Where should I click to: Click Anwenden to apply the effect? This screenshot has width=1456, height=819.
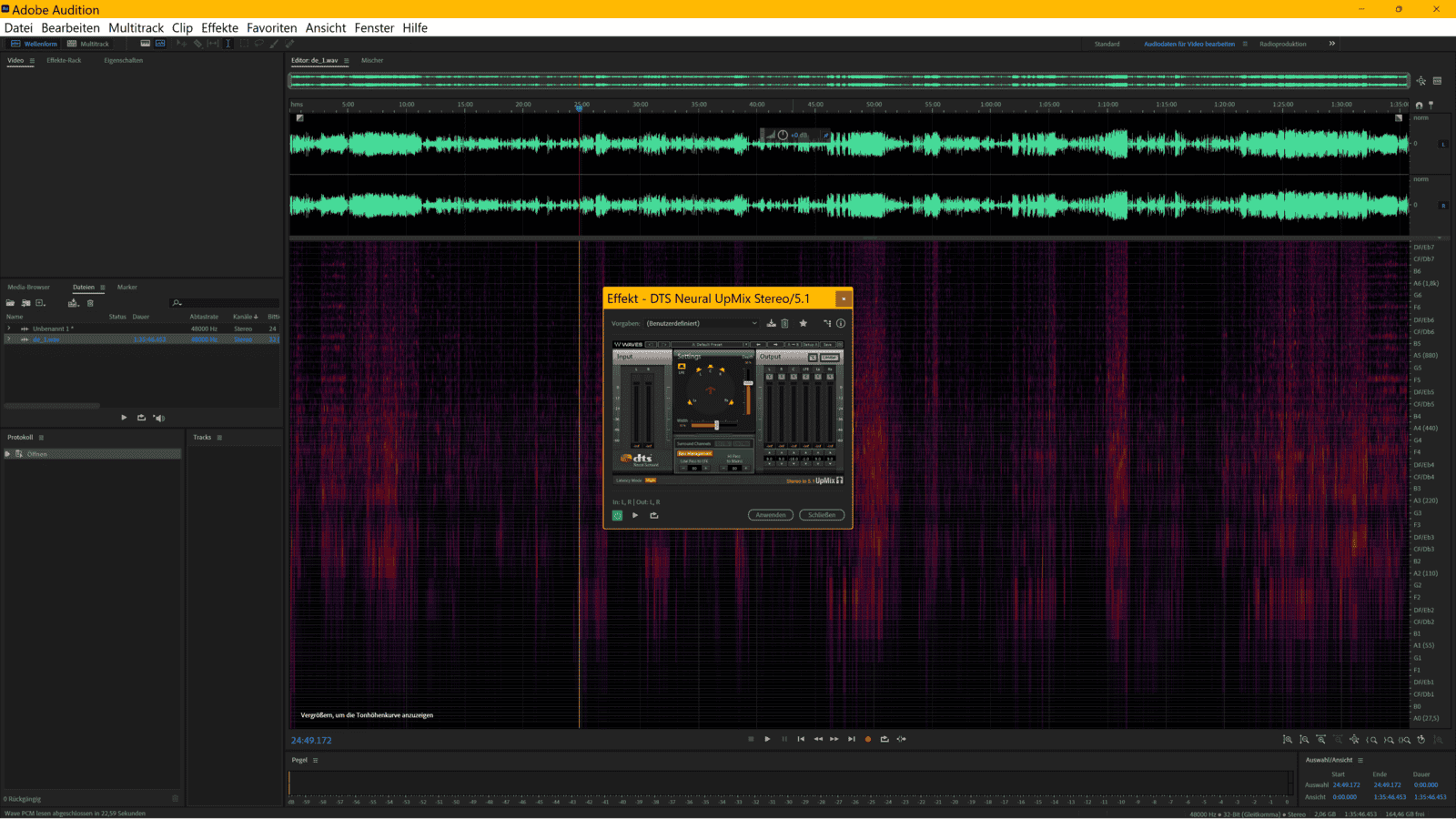coord(771,515)
